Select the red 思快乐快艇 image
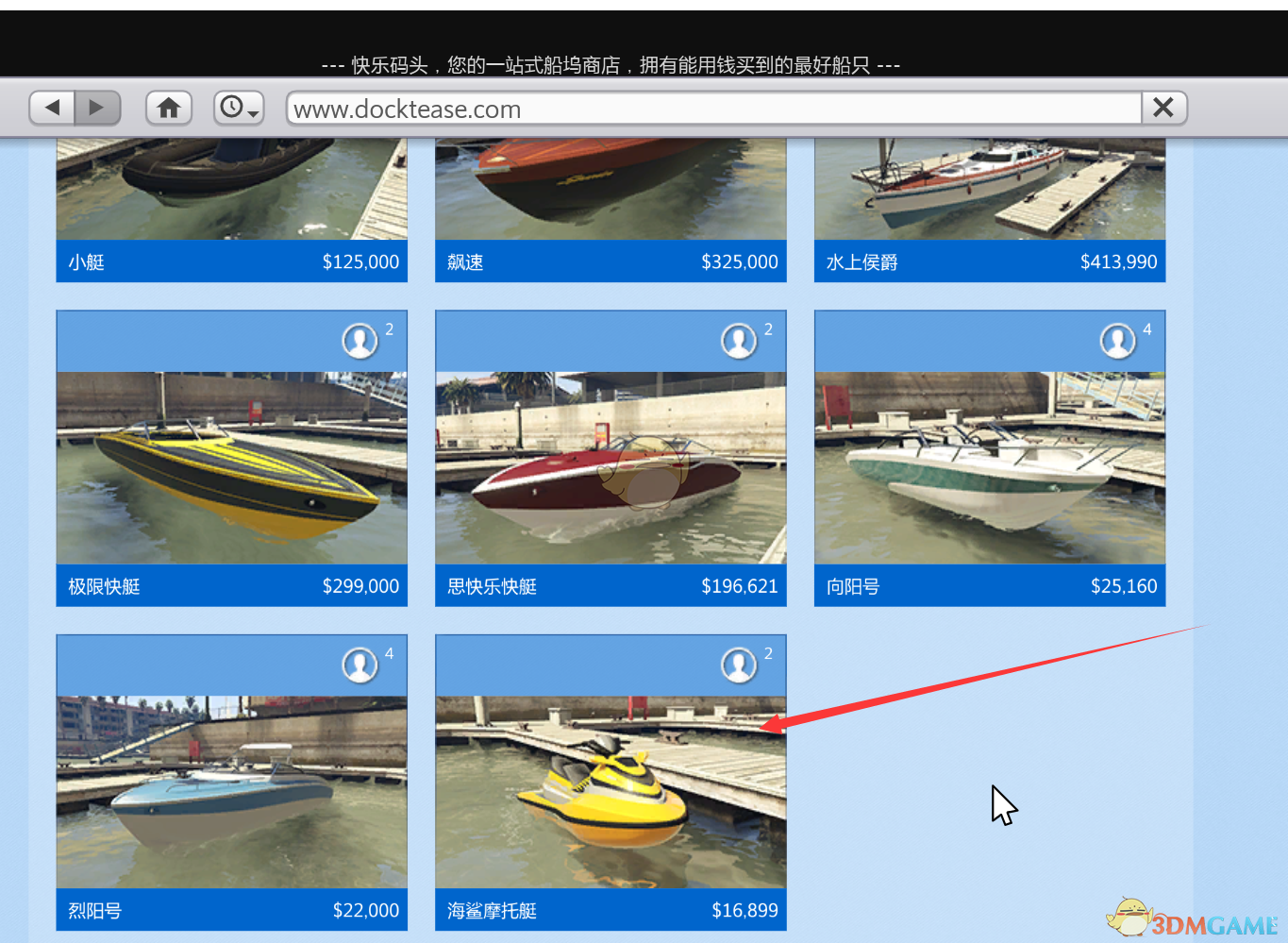Screen dimensions: 1288x943 [611, 468]
